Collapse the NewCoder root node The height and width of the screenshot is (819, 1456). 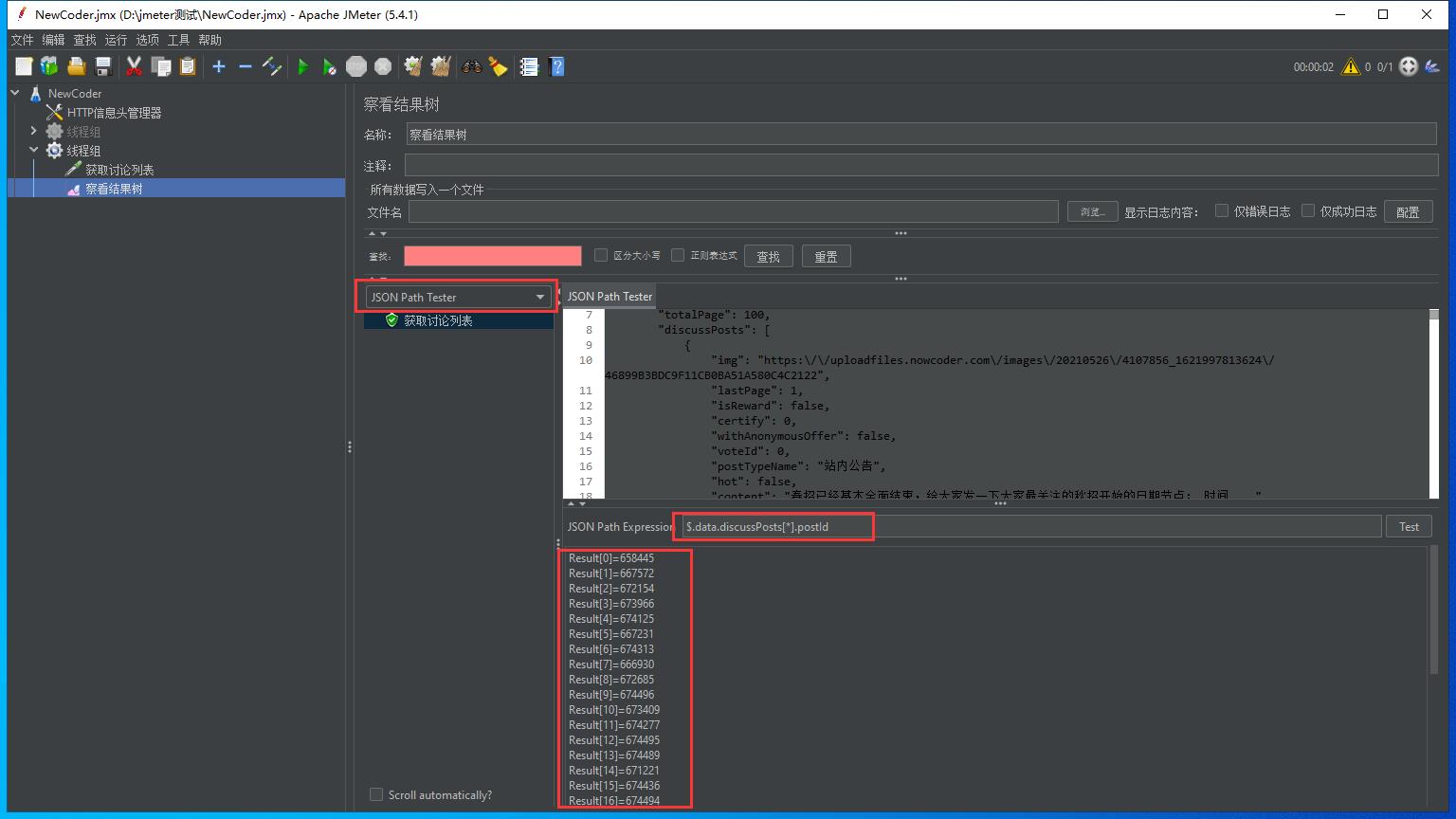[15, 93]
